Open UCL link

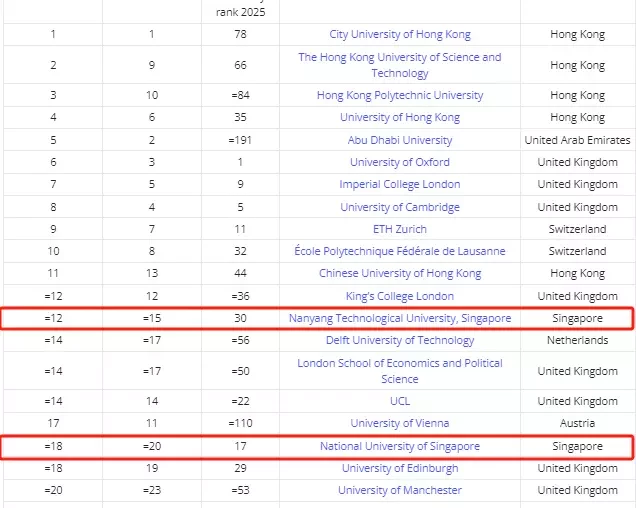tap(400, 401)
